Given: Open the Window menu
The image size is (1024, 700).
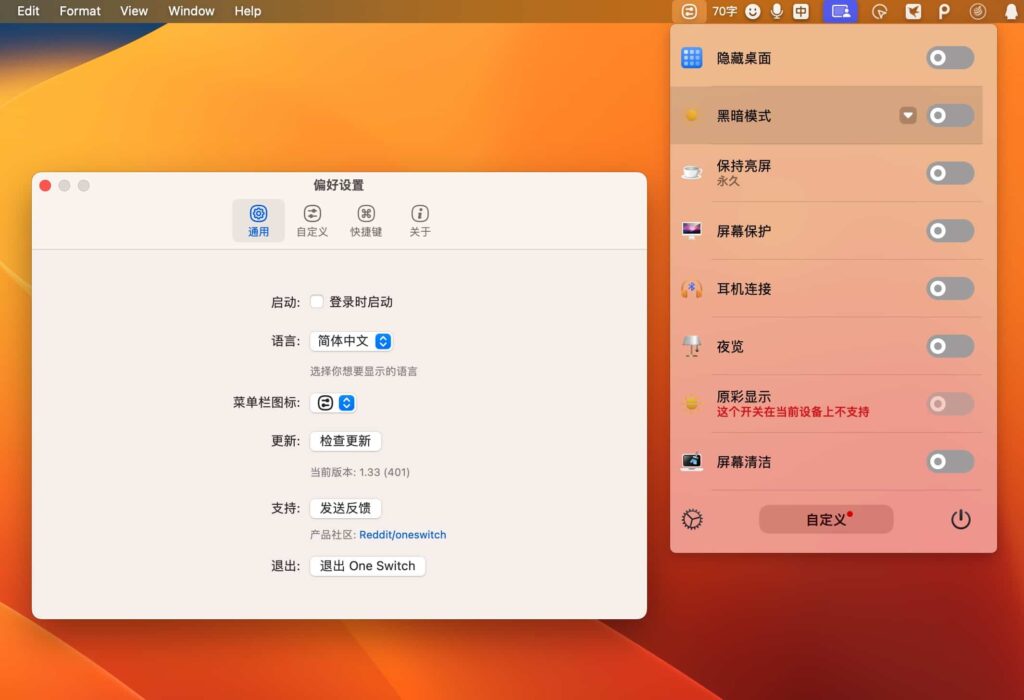Looking at the screenshot, I should [190, 11].
